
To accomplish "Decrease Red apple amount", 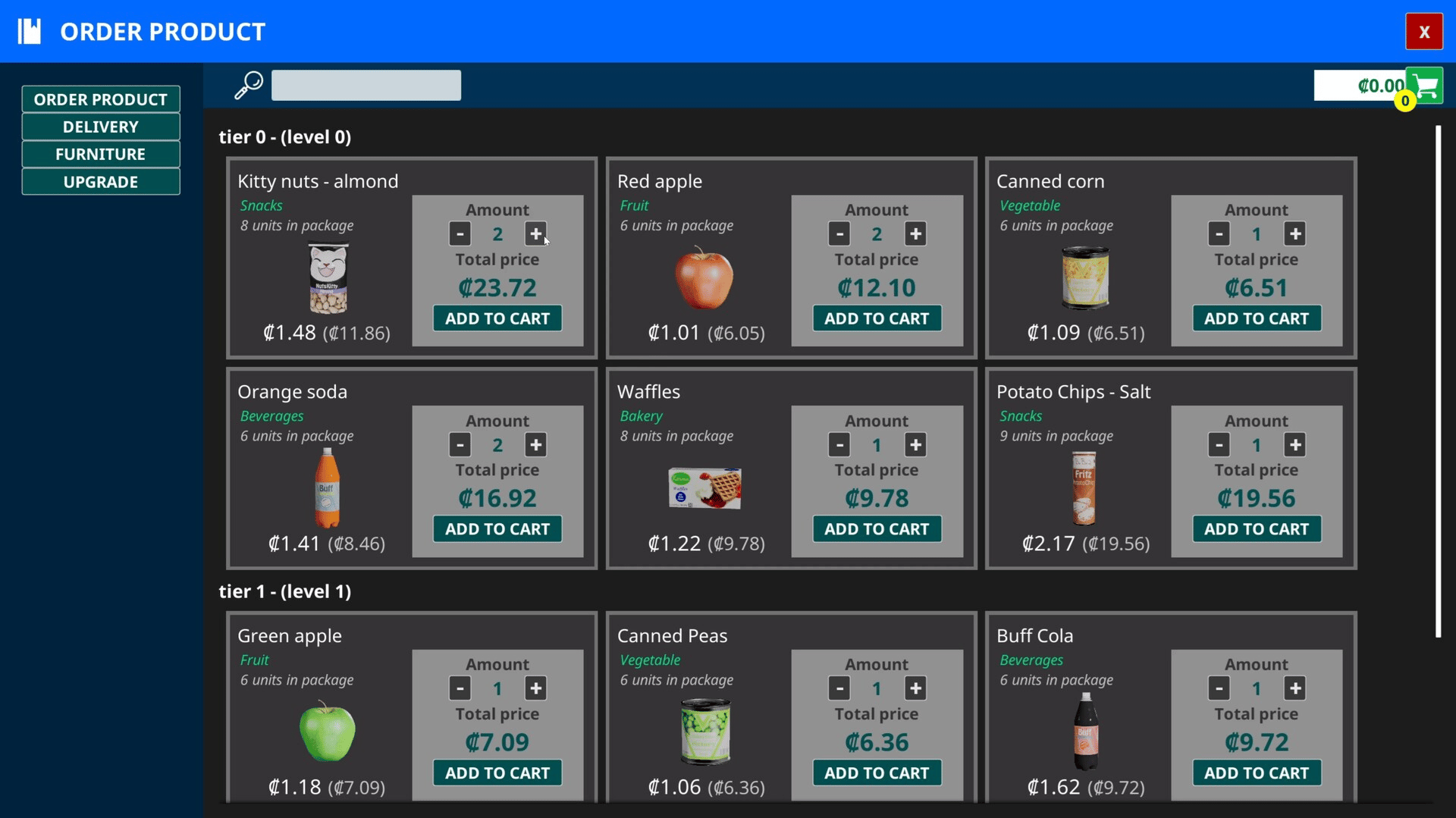I will click(839, 234).
